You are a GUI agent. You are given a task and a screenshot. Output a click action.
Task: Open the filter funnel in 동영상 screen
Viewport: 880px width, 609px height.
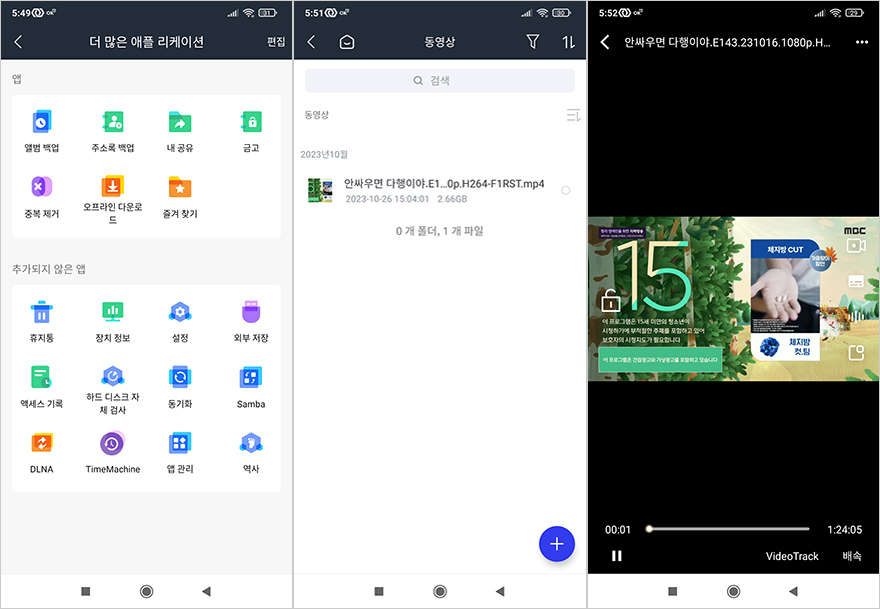tap(533, 42)
